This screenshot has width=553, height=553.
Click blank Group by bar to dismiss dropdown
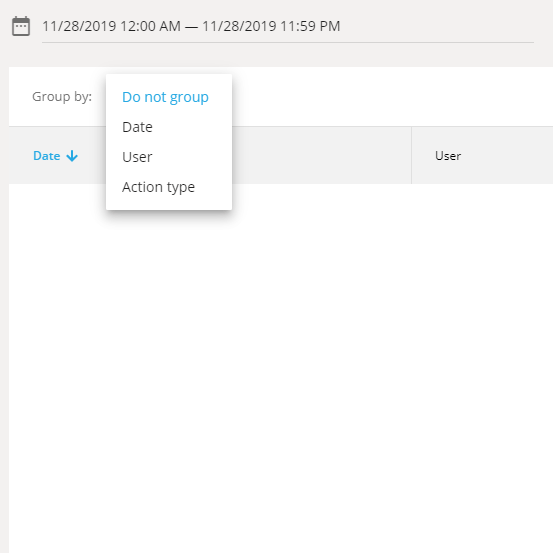pos(391,96)
